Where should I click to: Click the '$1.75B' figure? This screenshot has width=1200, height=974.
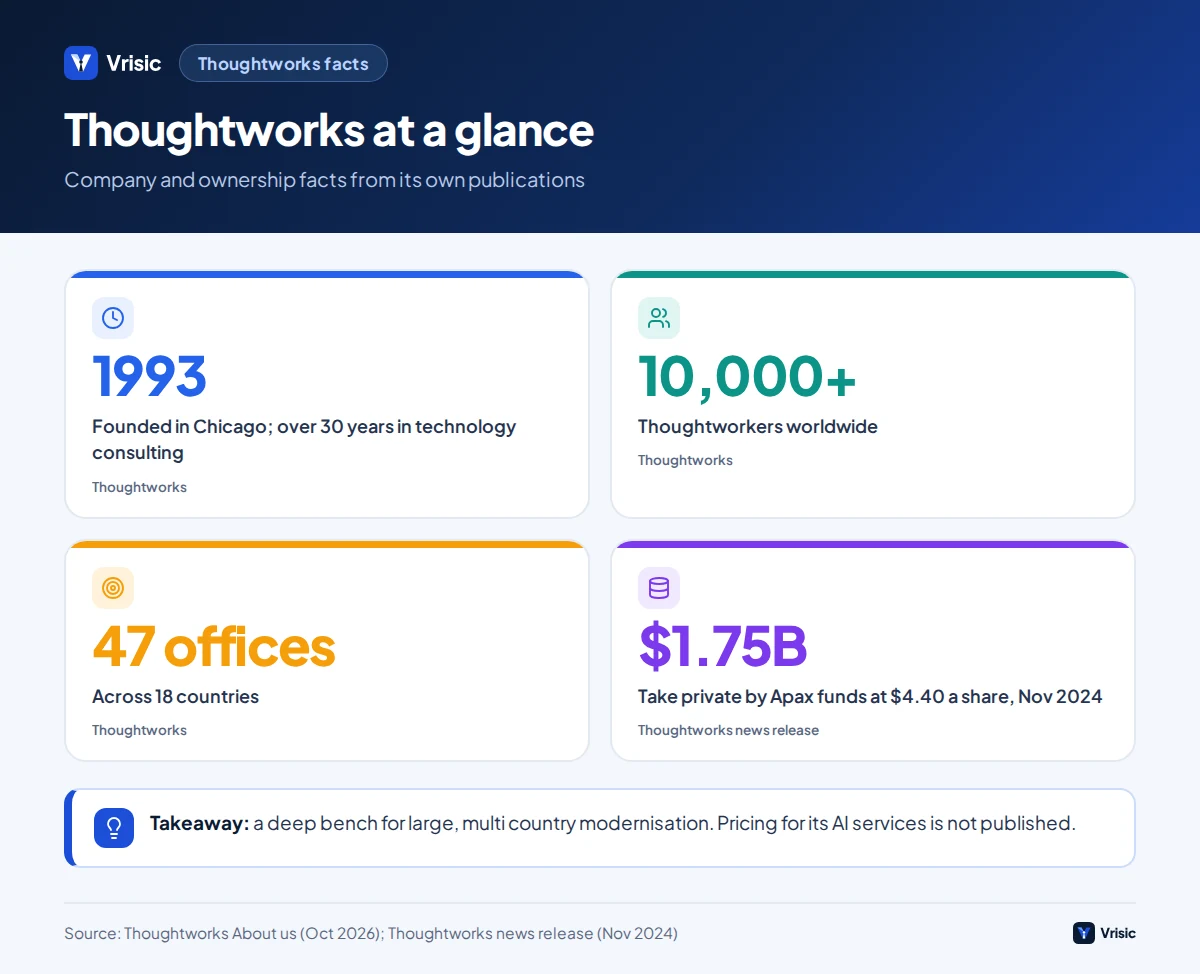723,646
